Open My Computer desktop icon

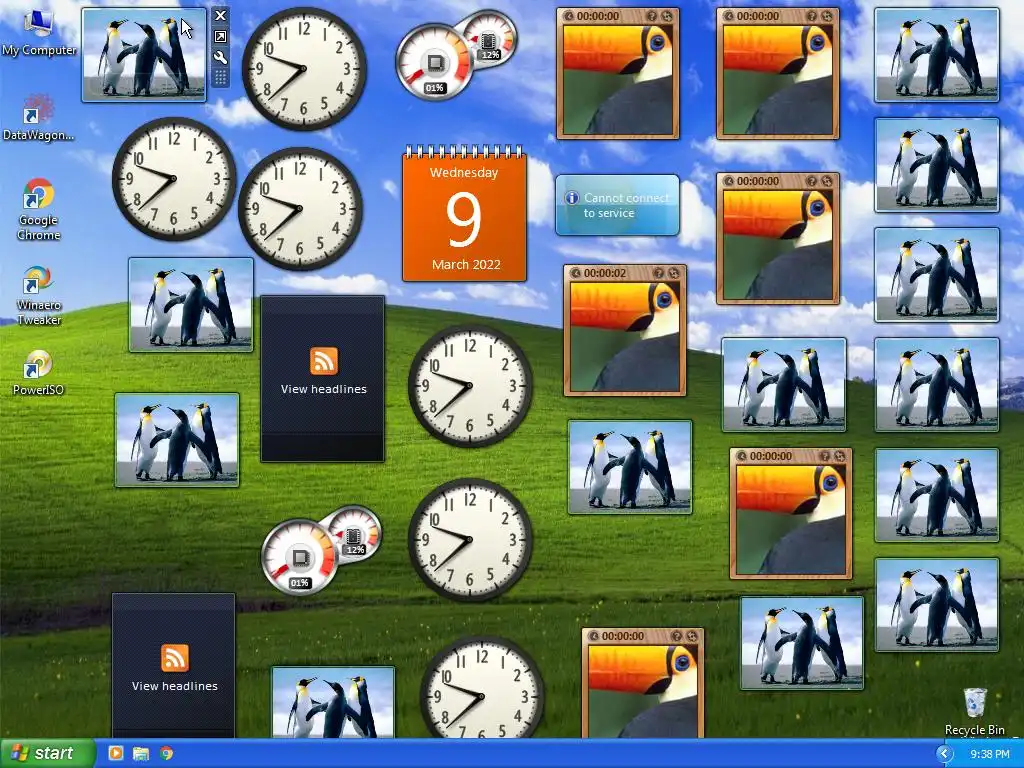[x=39, y=31]
